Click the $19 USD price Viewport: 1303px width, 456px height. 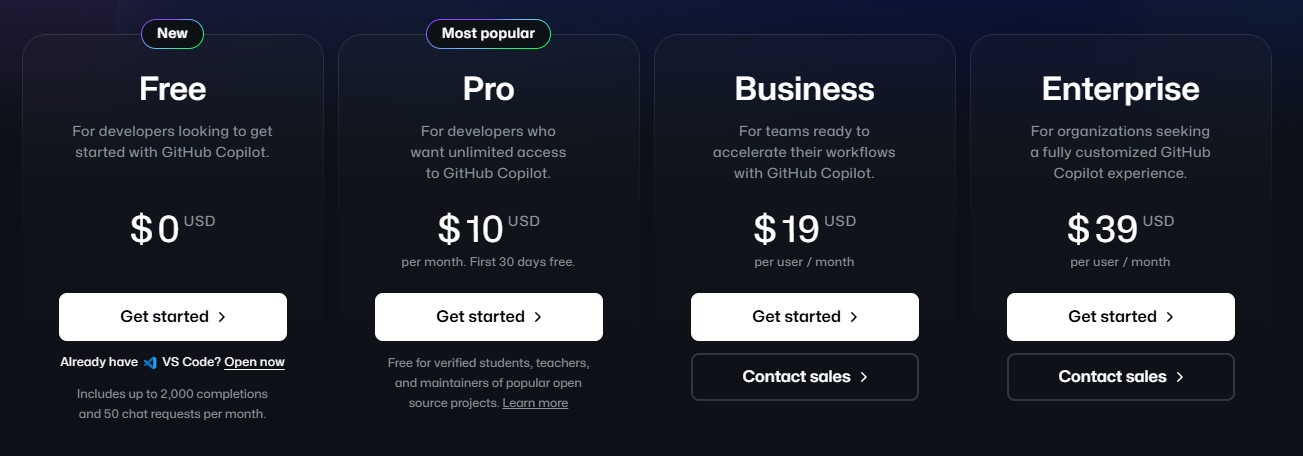point(805,229)
